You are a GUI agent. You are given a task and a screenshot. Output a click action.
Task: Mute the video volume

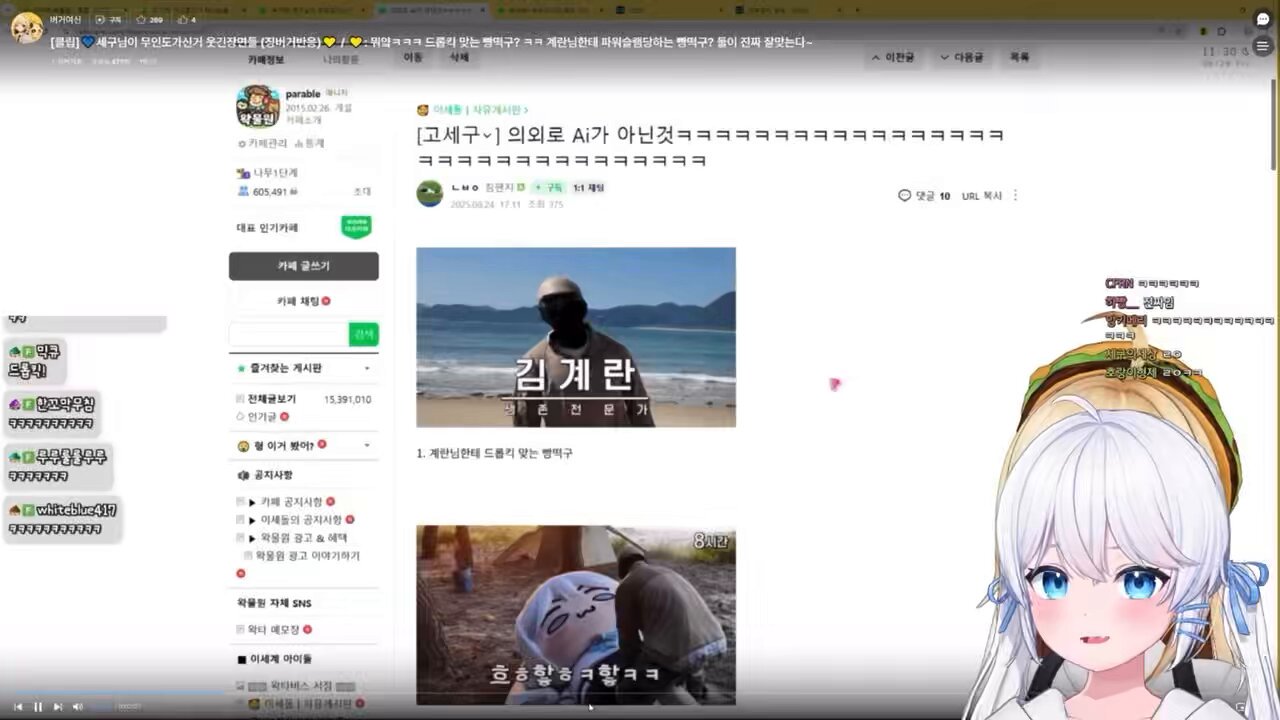click(78, 706)
